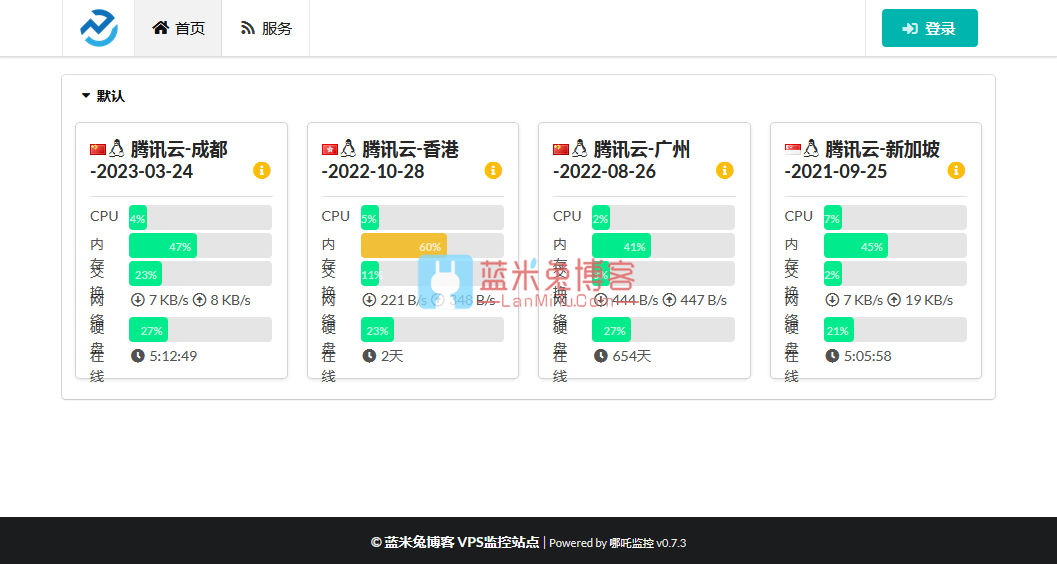Click 新加坡 memory 45% progress bar
This screenshot has height=564, width=1057.
coord(895,246)
